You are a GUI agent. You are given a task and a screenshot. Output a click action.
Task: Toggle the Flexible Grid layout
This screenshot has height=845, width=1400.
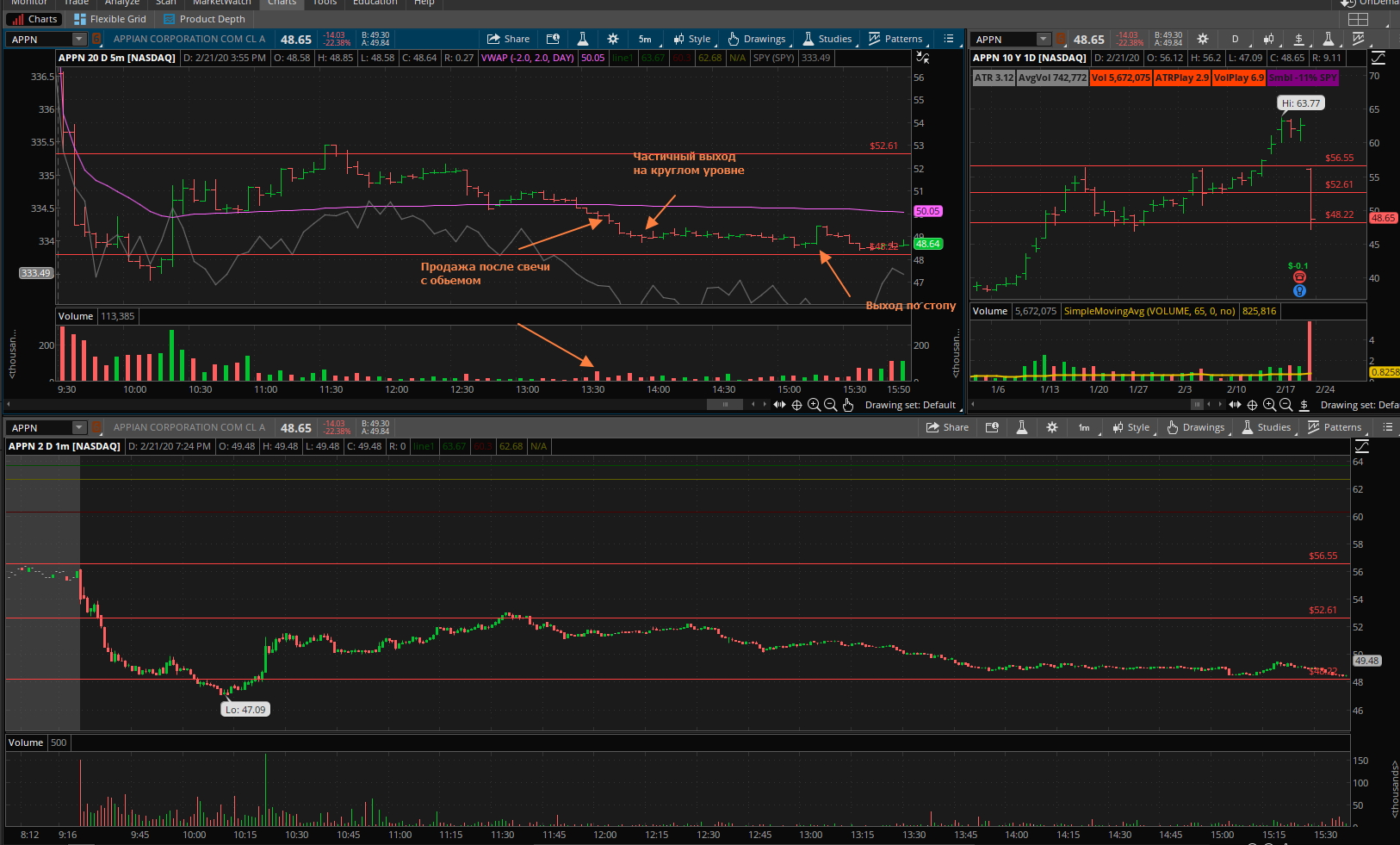coord(110,19)
